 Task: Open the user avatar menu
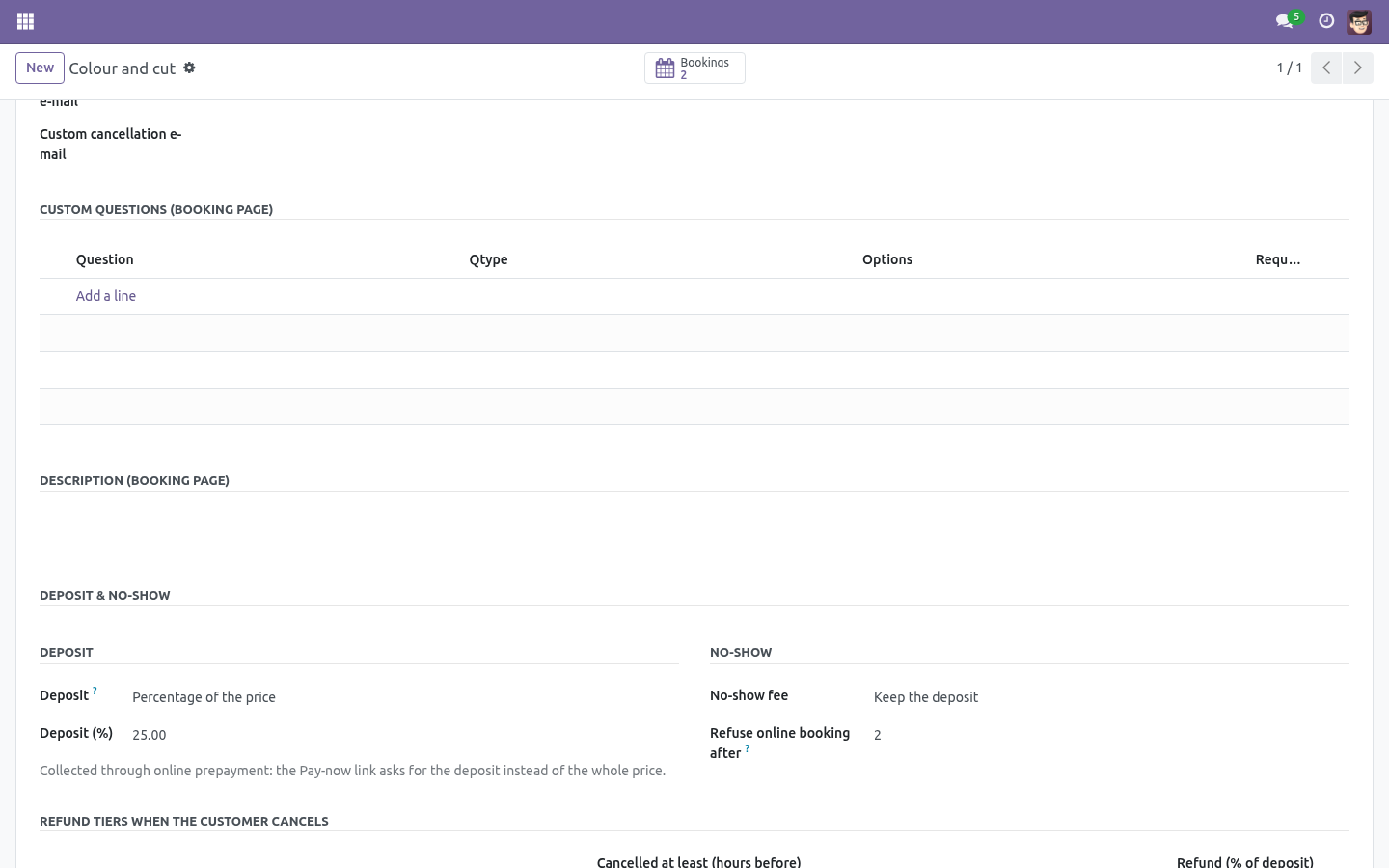tap(1359, 21)
